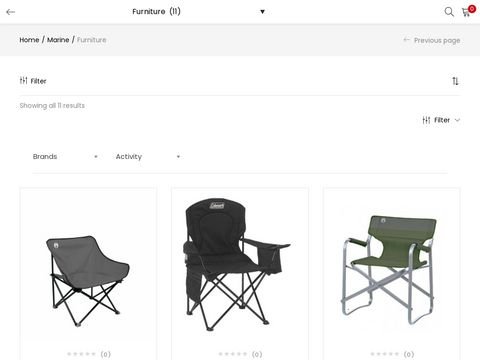Viewport: 480px width, 360px height.
Task: Go back using the left arrow icon
Action: 11,12
